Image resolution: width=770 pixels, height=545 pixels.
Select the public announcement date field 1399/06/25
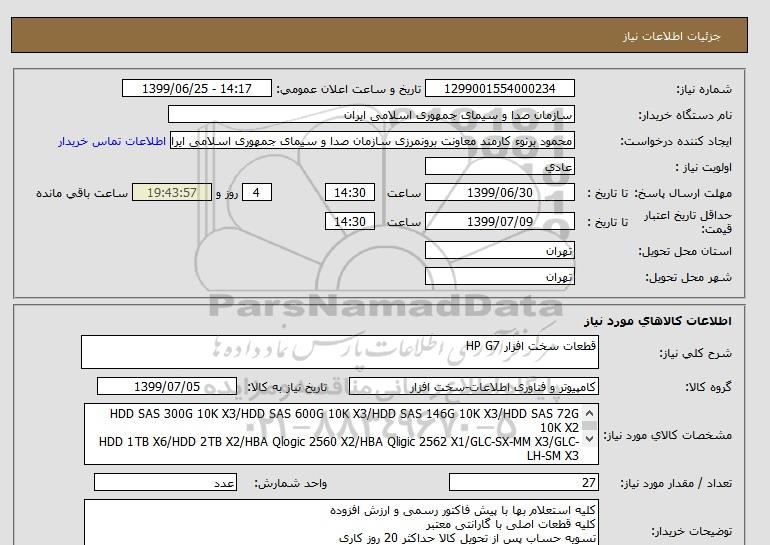pos(196,89)
